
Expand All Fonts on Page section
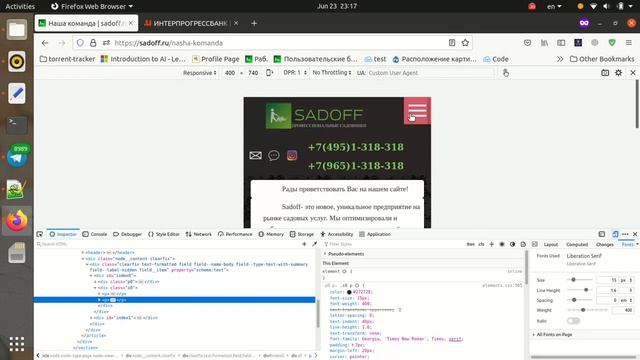(x=533, y=335)
